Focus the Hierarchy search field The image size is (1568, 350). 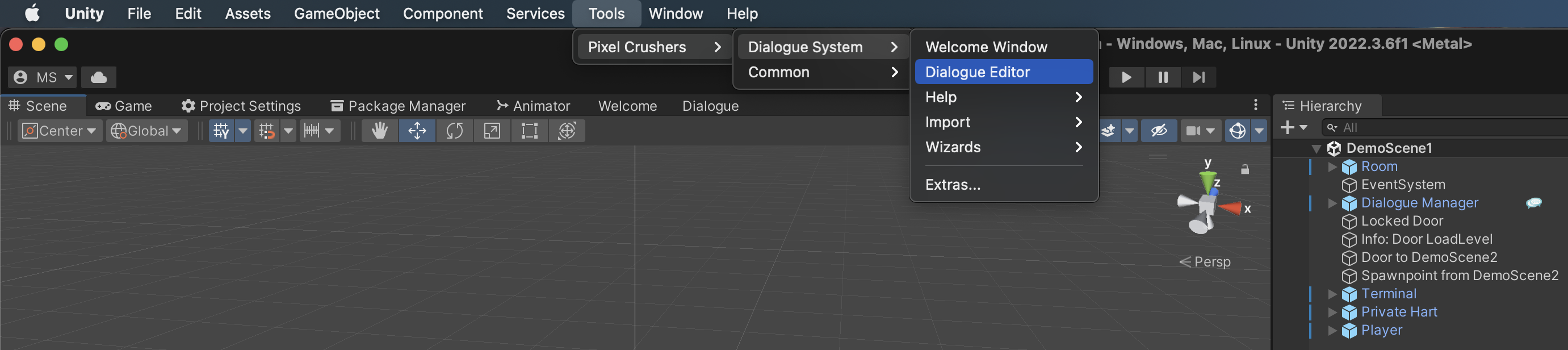(x=1445, y=127)
